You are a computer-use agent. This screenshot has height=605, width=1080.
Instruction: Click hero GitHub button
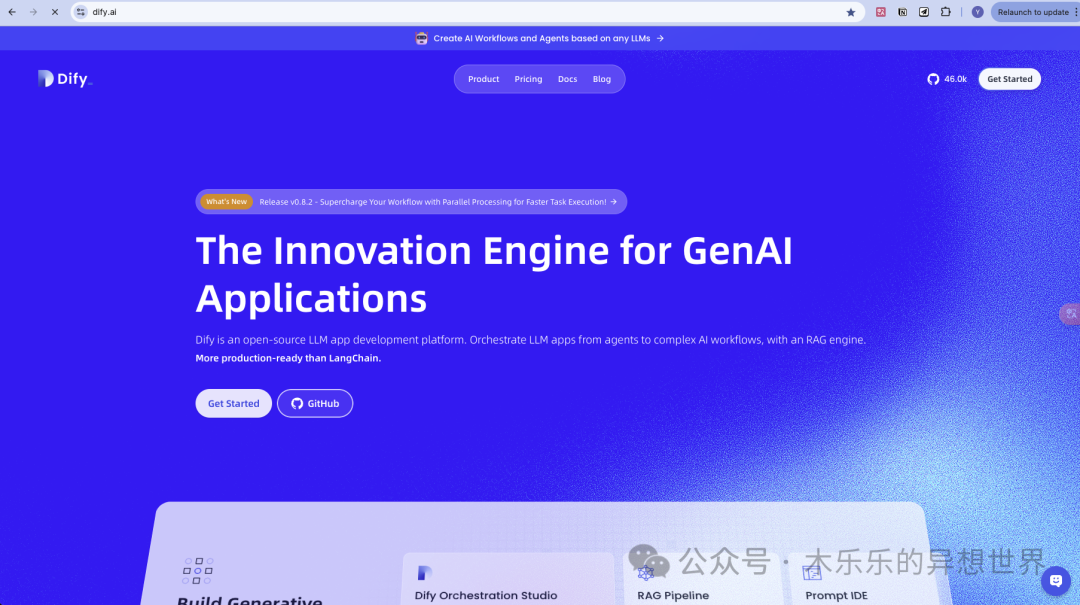(x=315, y=404)
